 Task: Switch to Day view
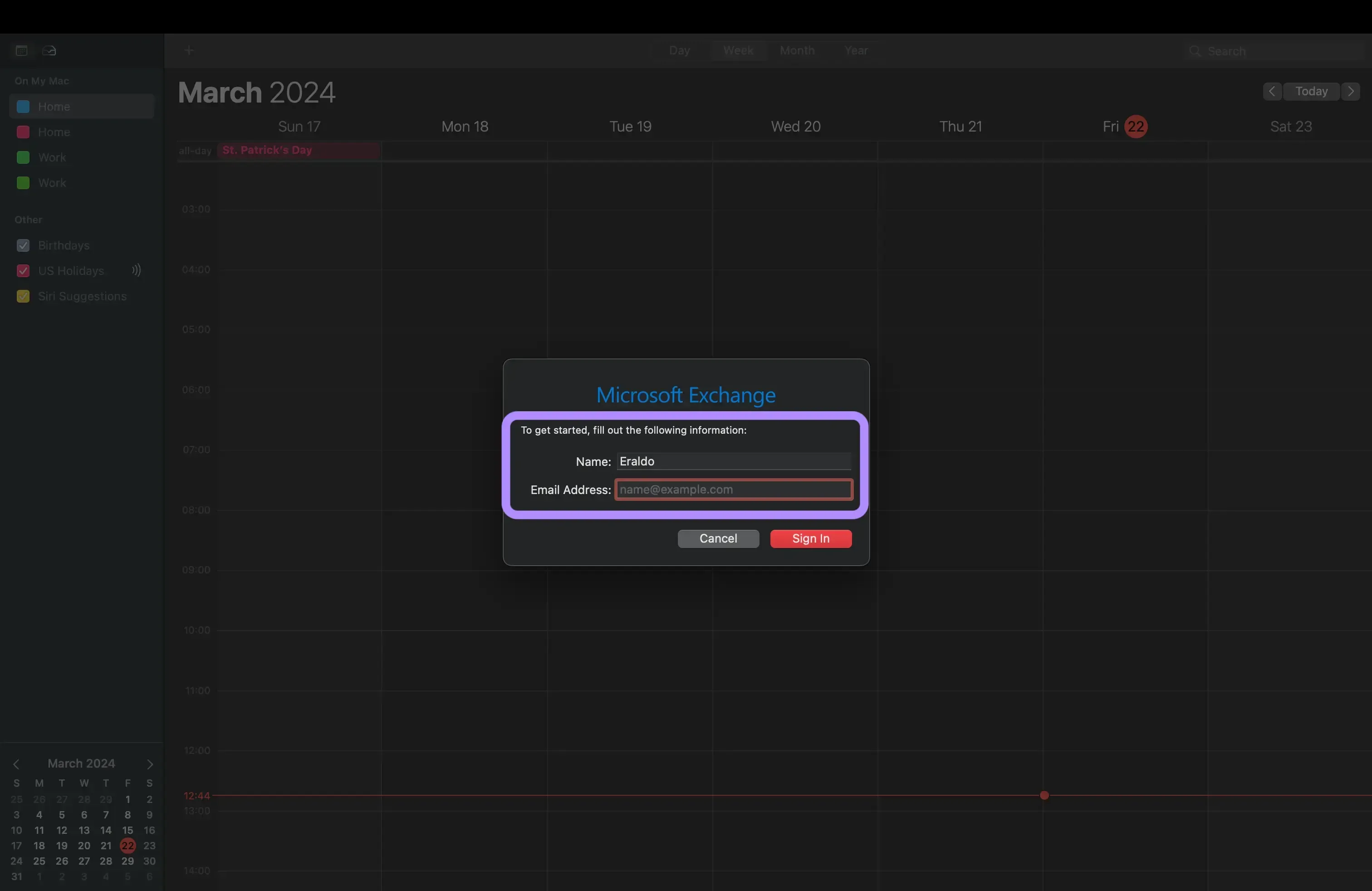pyautogui.click(x=680, y=51)
